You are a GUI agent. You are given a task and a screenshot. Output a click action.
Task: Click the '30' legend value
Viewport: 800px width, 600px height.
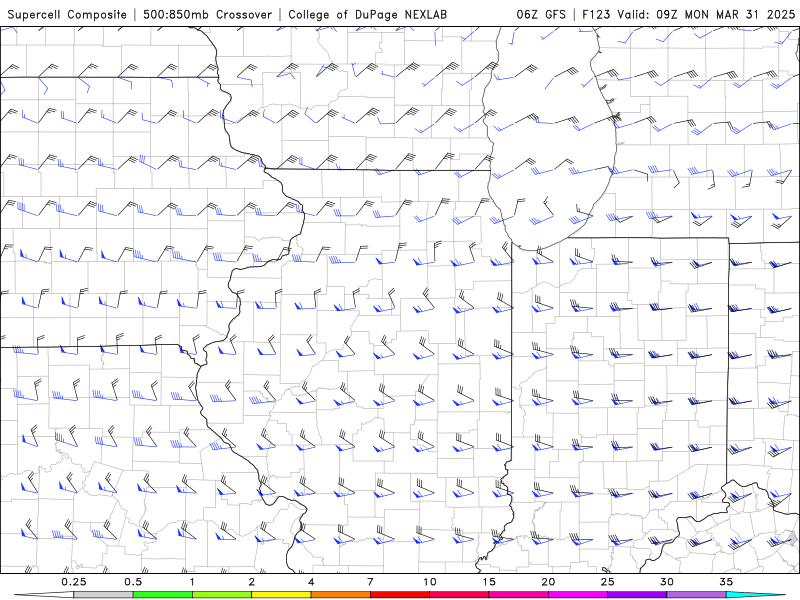pos(666,582)
